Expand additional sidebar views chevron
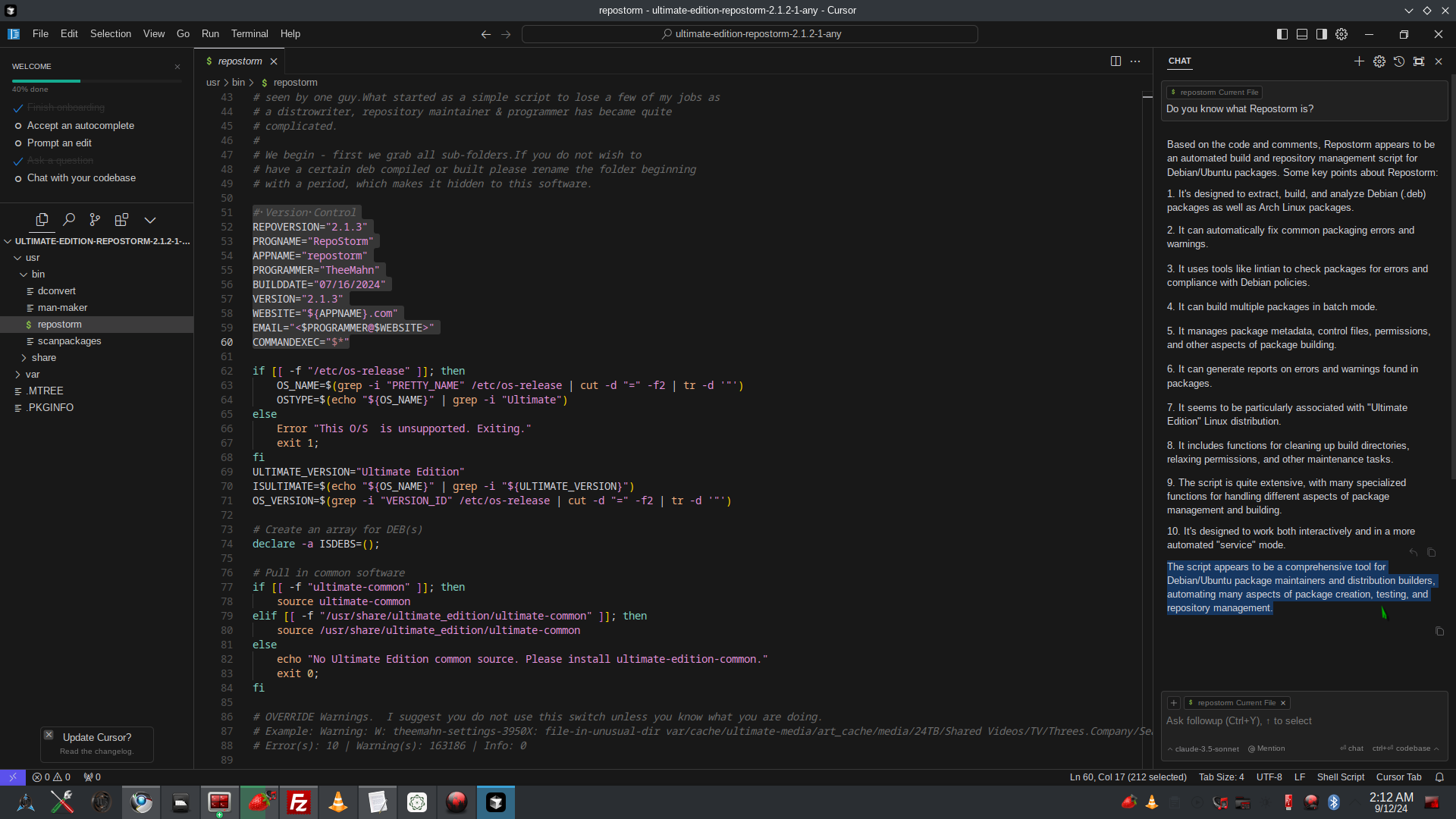Screen dimensions: 1456x819 (150, 220)
